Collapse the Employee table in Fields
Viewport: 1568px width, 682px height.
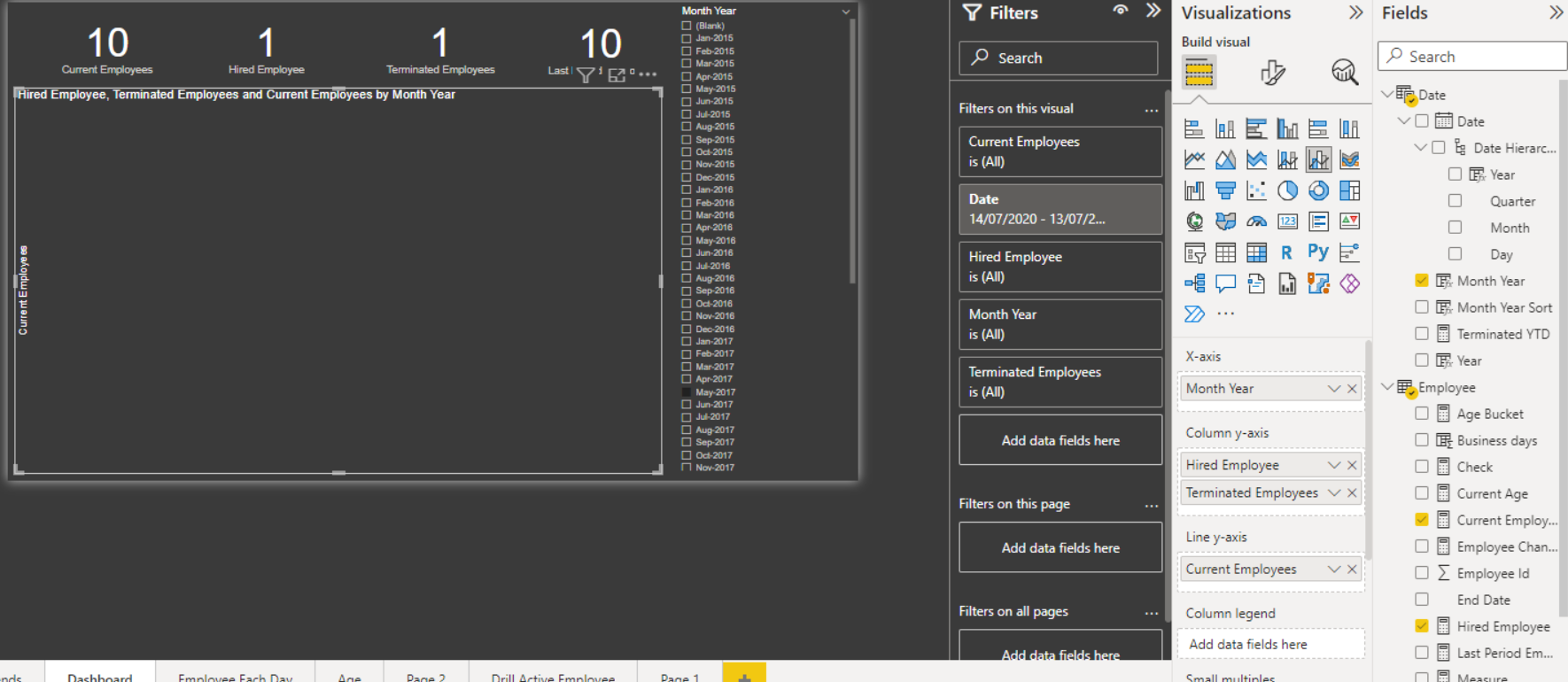1387,387
